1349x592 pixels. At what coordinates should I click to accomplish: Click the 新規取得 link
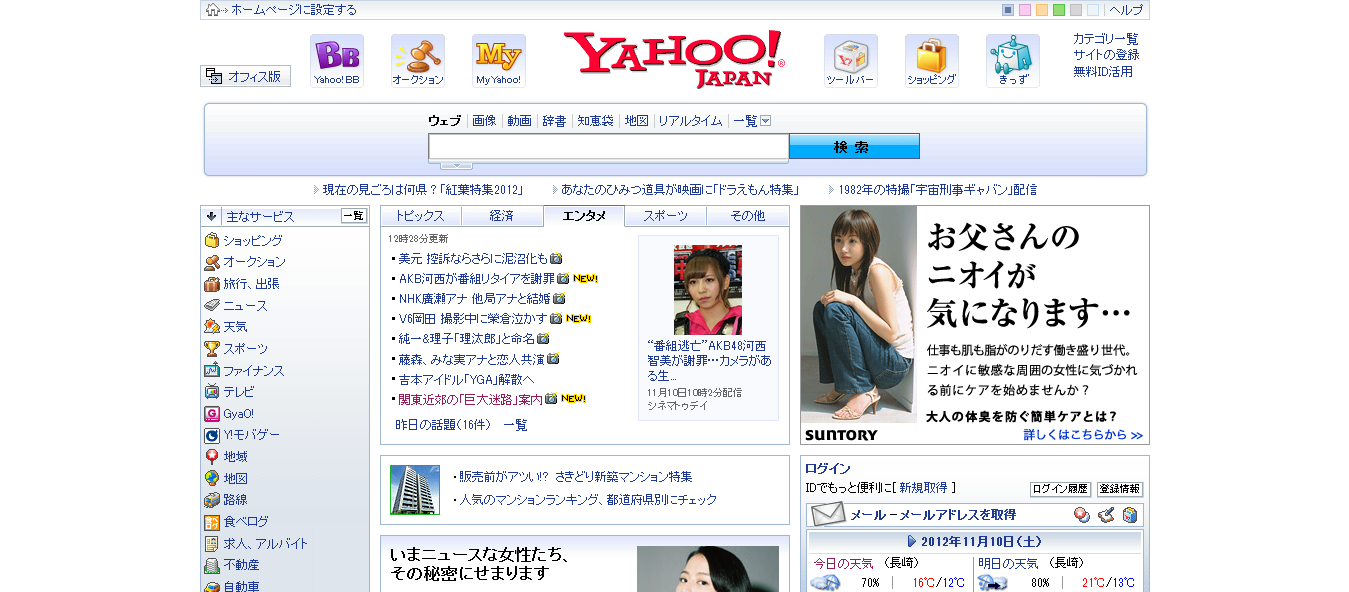click(x=923, y=488)
